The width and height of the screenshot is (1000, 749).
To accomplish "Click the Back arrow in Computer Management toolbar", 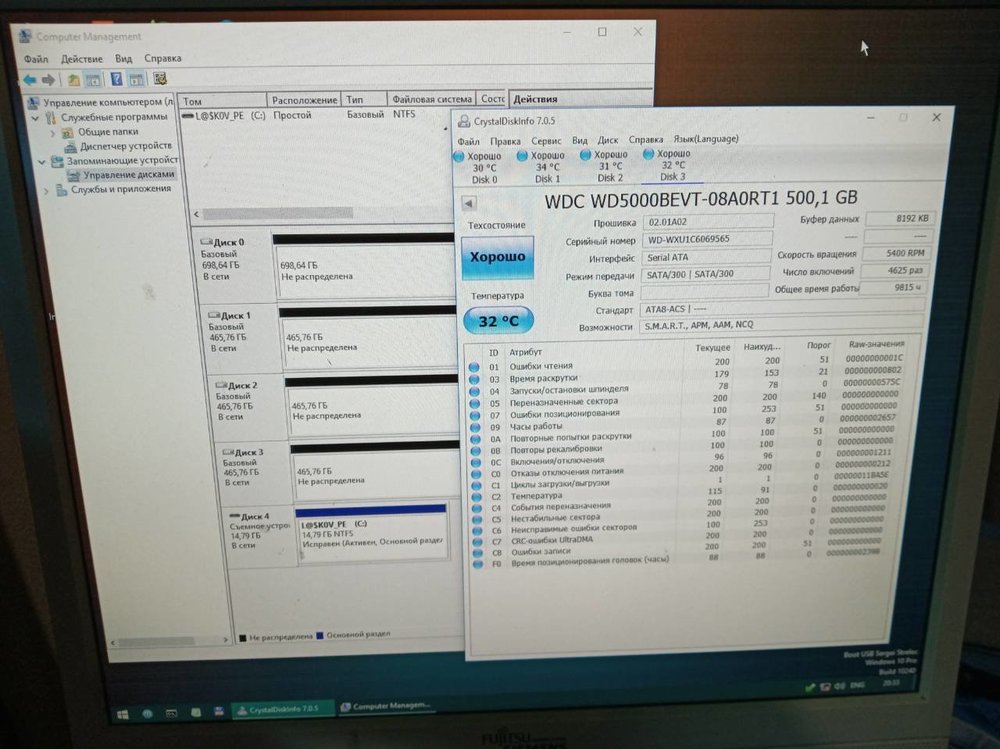I will click(29, 79).
